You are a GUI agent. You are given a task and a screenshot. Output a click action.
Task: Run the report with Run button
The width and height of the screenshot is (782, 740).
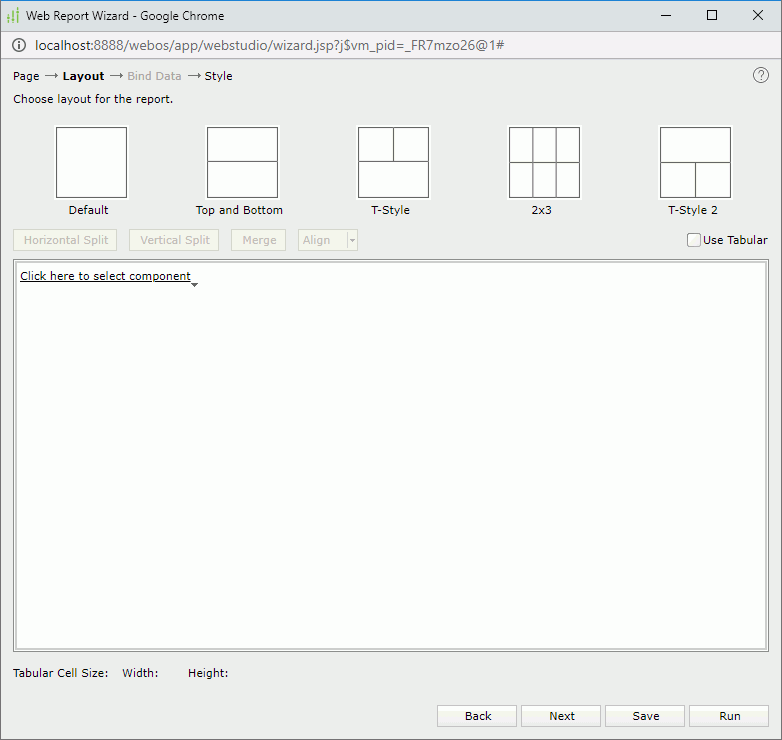[x=729, y=716]
